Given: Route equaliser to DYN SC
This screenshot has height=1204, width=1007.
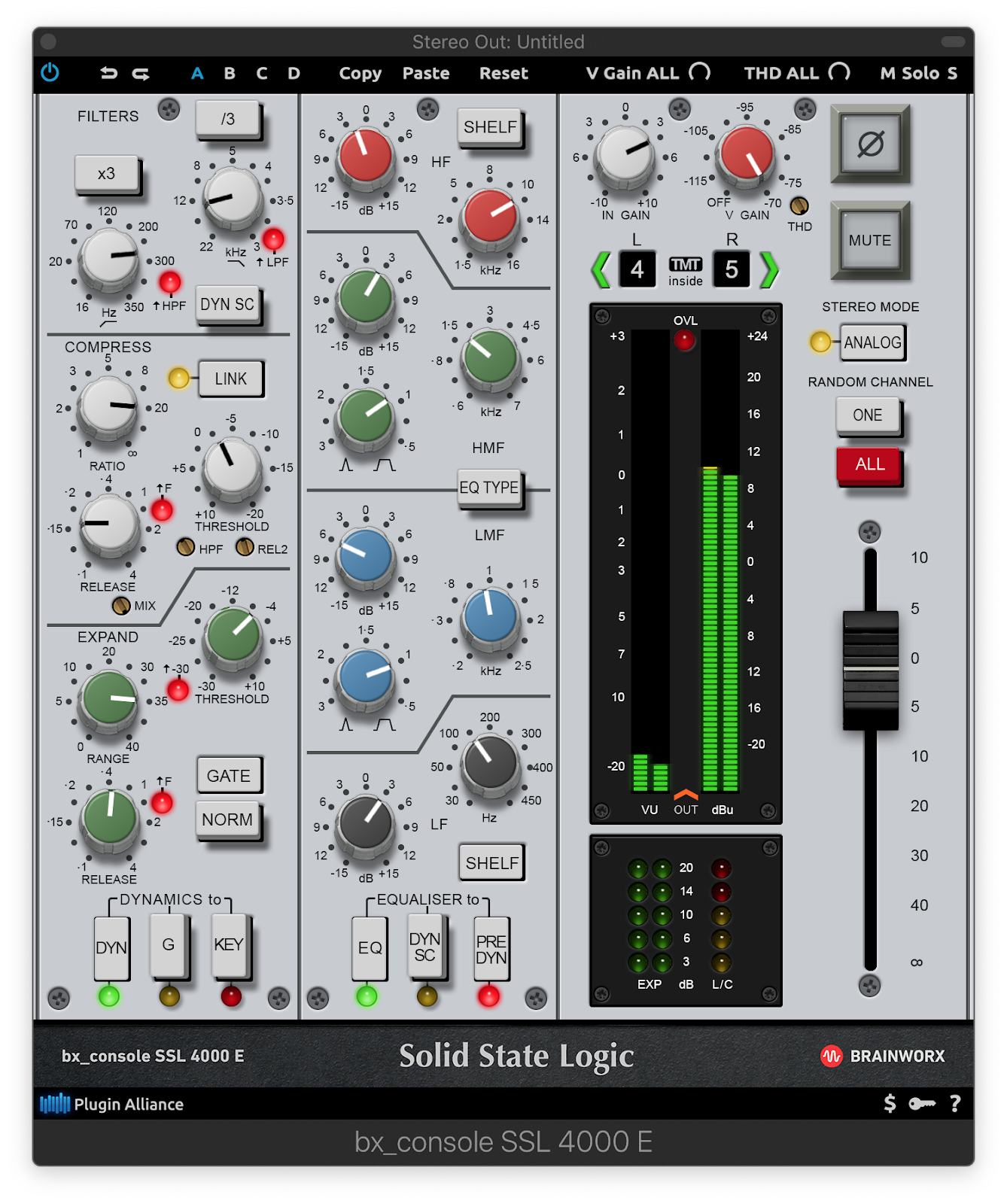Looking at the screenshot, I should pos(425,946).
